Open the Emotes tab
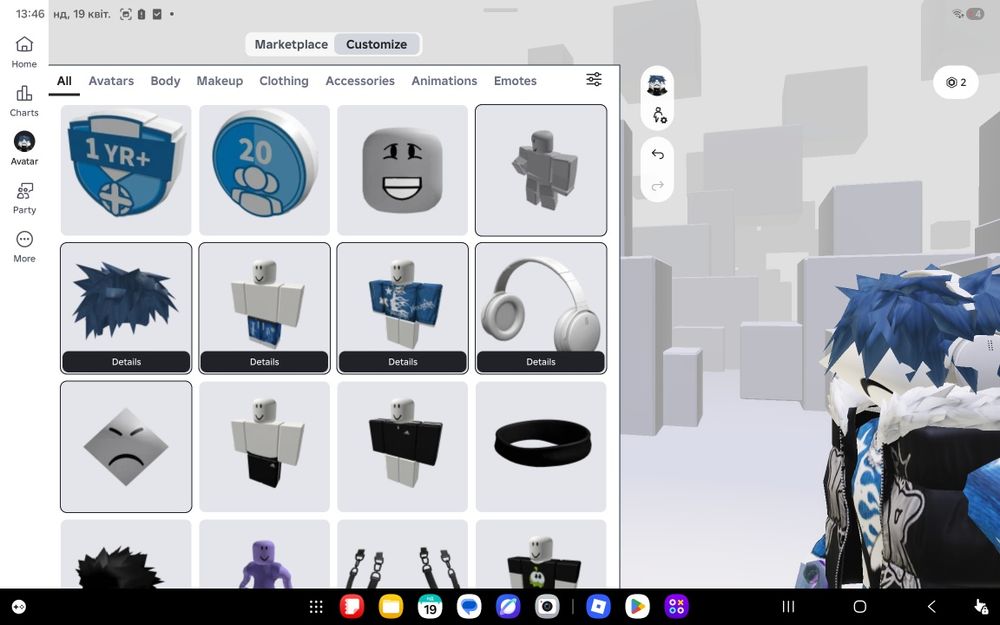This screenshot has height=625, width=1000. pos(515,81)
